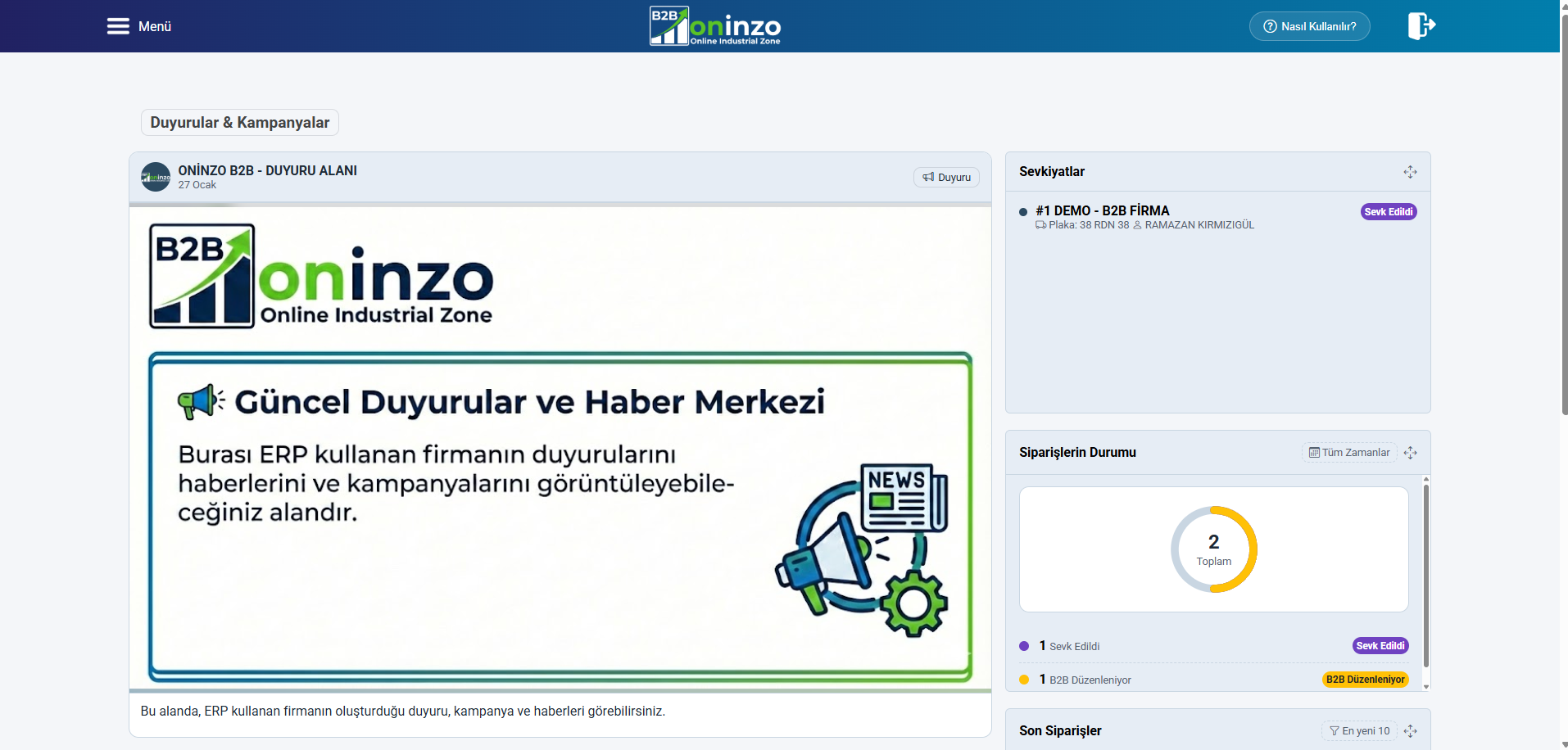Click the ONİNZO B2B profile avatar
Viewport: 1568px width, 750px height.
click(x=155, y=177)
